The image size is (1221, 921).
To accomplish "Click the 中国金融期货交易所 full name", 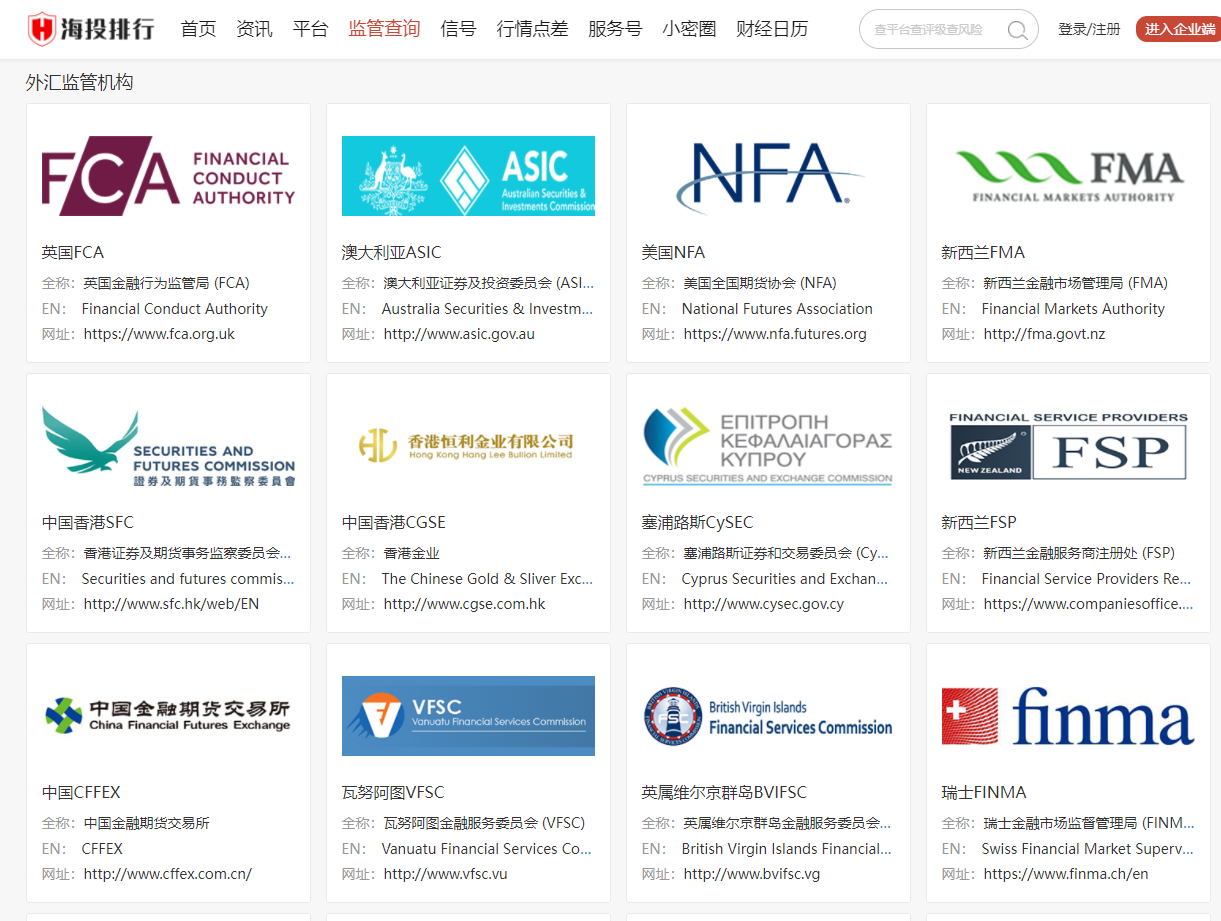I will pos(147,823).
